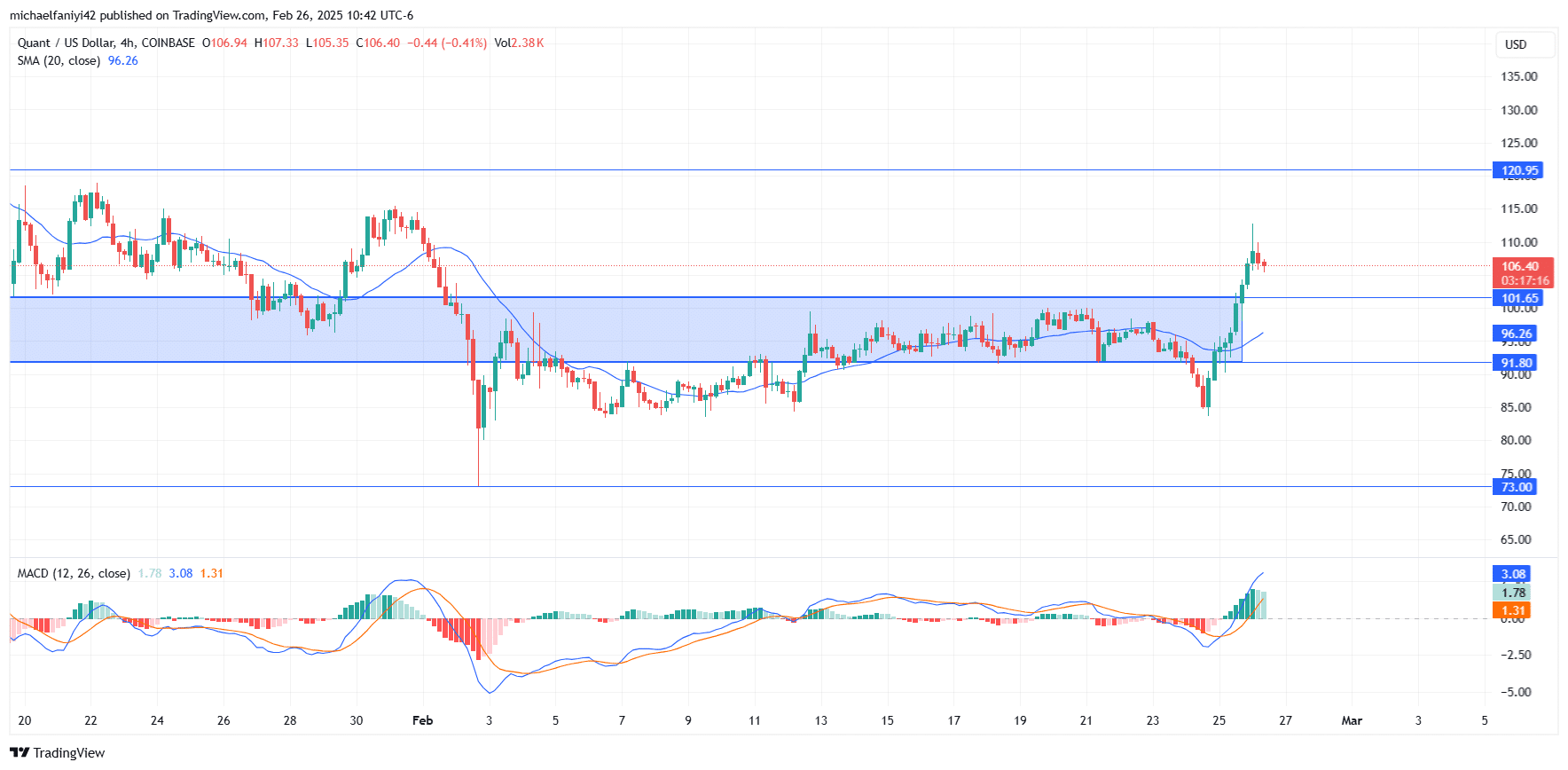Click date 25 on the time axis
This screenshot has height=770, width=1568.
click(x=1219, y=720)
